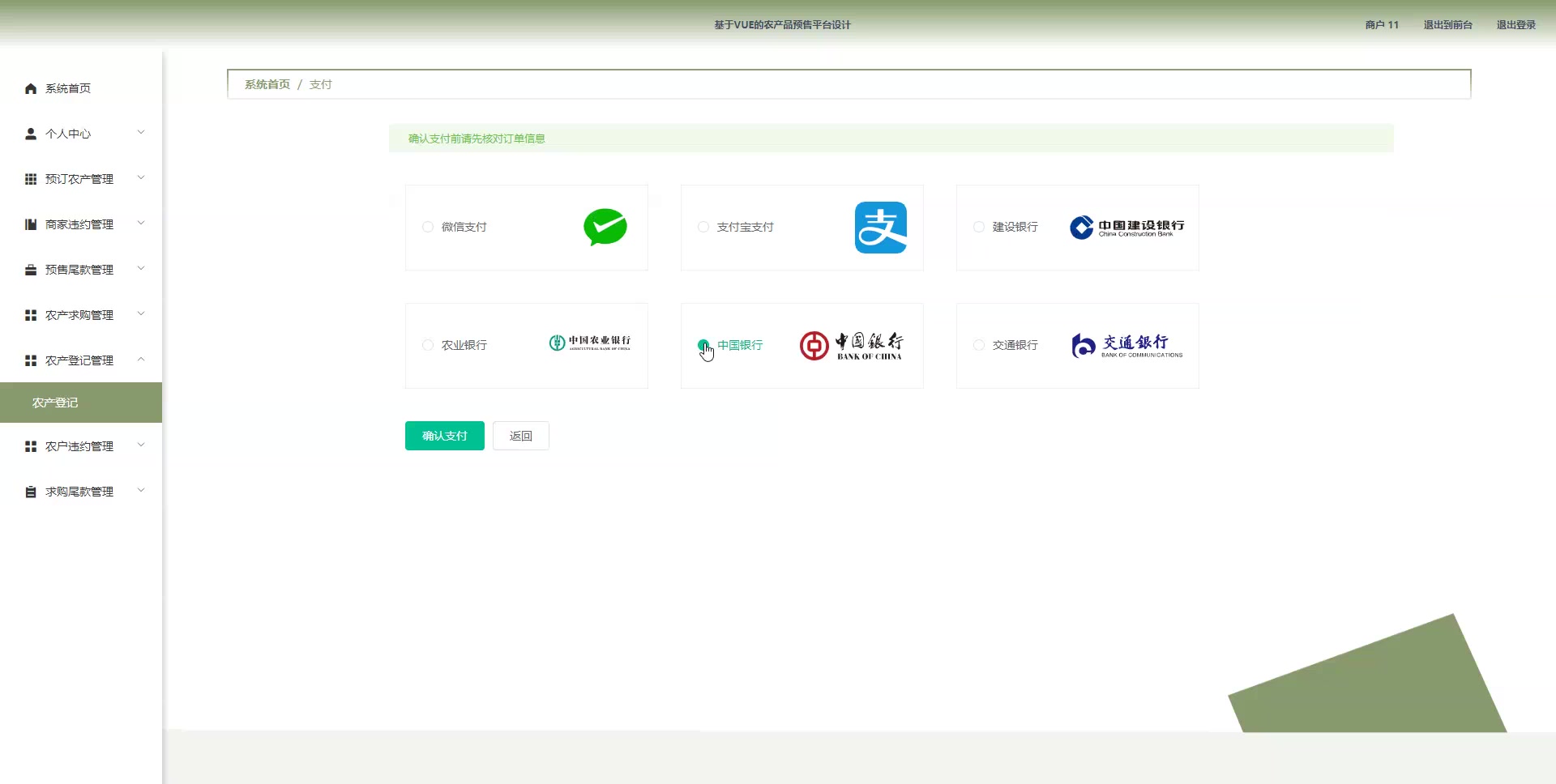The width and height of the screenshot is (1556, 784).
Task: Click the icon beside 农产登记管理
Action: coord(31,360)
